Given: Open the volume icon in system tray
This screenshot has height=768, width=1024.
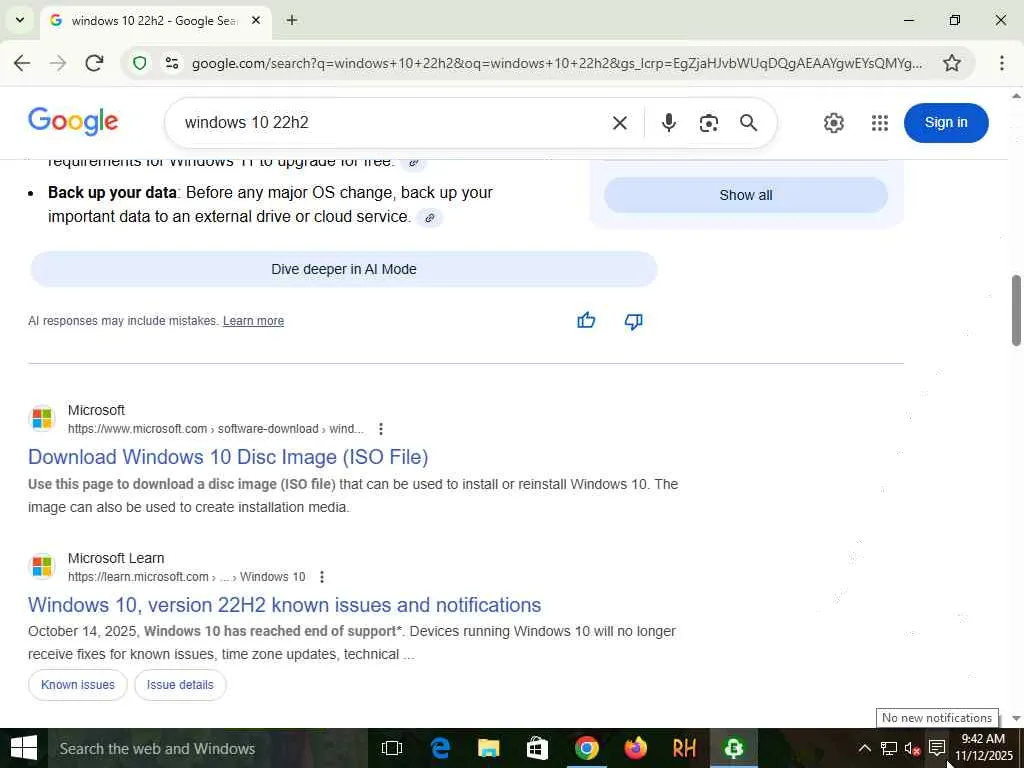Looking at the screenshot, I should [912, 748].
